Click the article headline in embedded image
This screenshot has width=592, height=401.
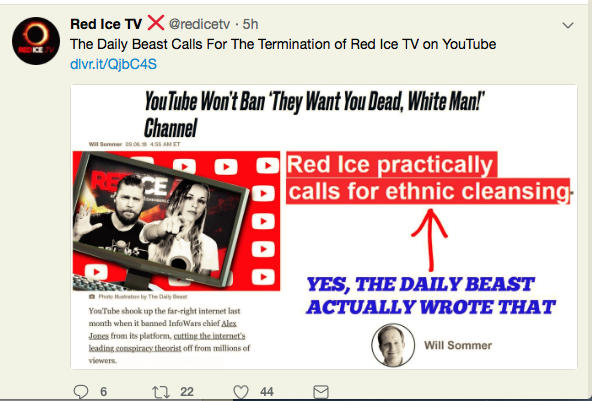(x=314, y=114)
